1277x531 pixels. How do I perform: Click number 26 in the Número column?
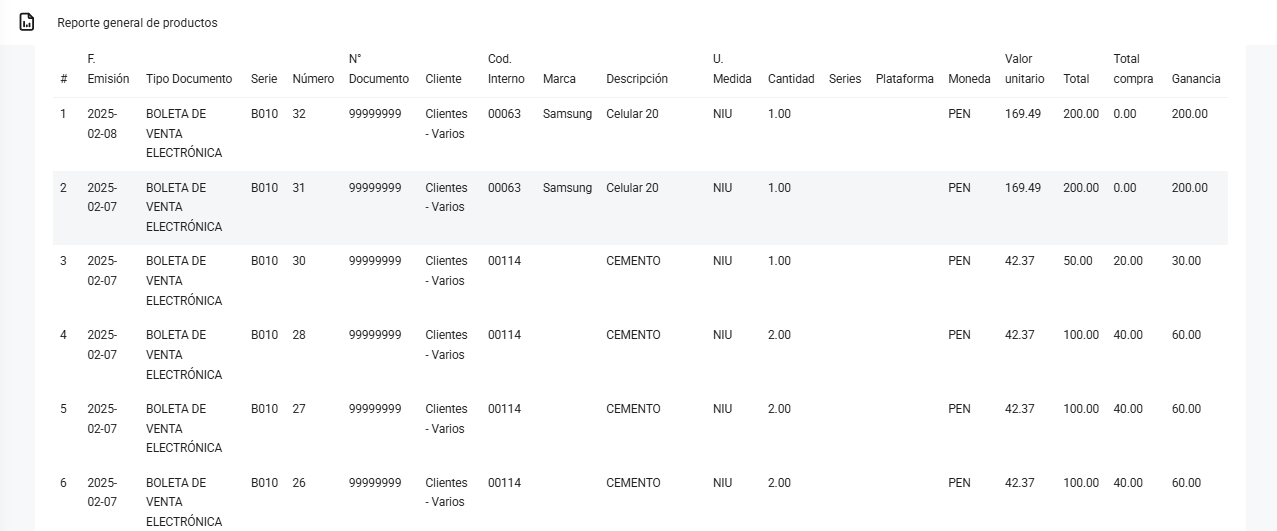299,483
